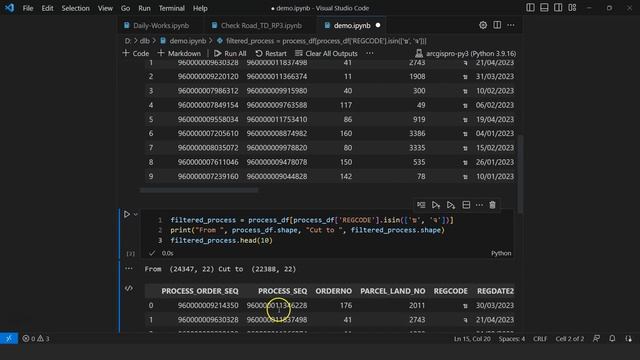This screenshot has height=360, width=640.
Task: Expand run cell options dropdown arrow
Action: [x=136, y=214]
